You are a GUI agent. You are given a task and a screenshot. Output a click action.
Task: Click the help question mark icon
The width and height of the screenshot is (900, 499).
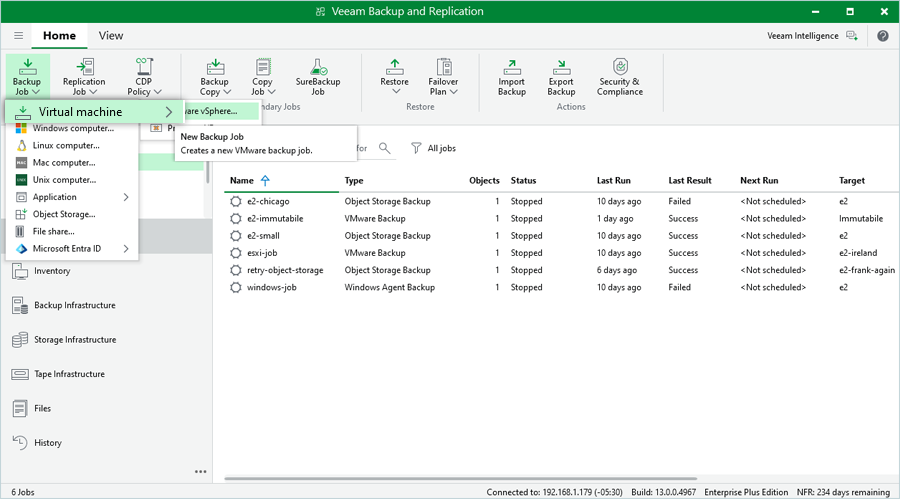(883, 35)
